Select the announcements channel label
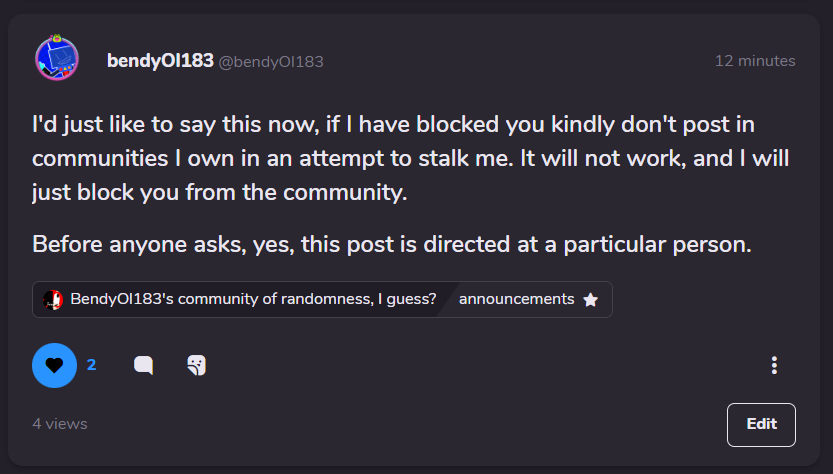This screenshot has height=474, width=833. (516, 299)
